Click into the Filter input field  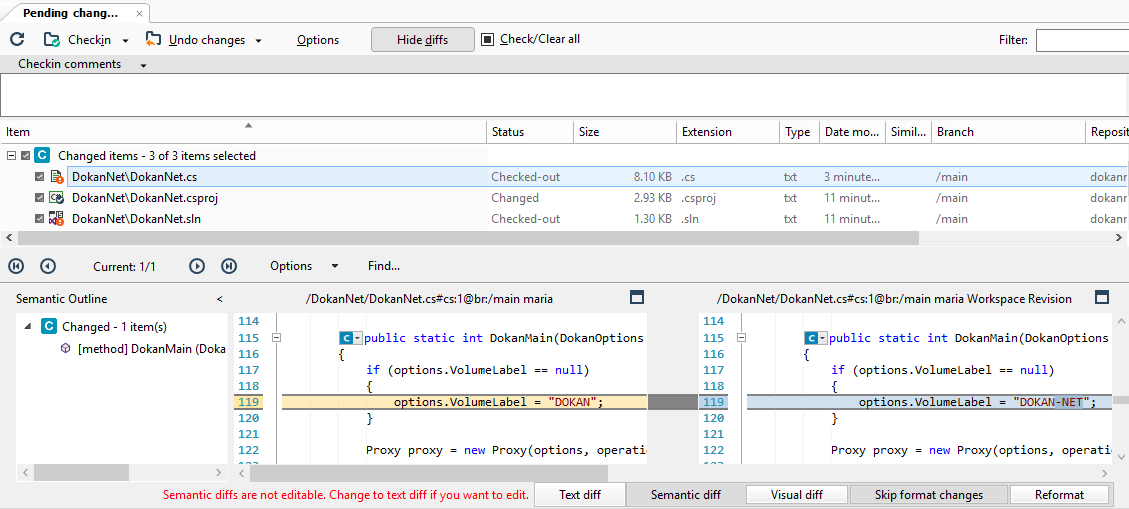click(x=1082, y=40)
